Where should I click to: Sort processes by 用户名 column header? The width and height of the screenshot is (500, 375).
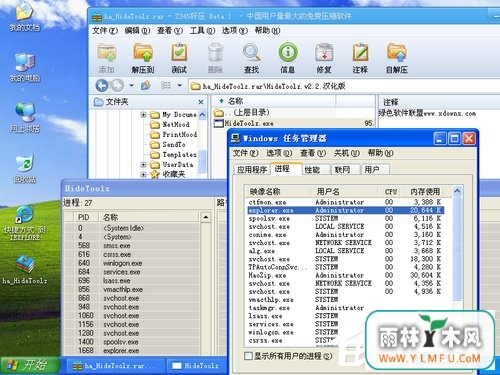[344, 192]
